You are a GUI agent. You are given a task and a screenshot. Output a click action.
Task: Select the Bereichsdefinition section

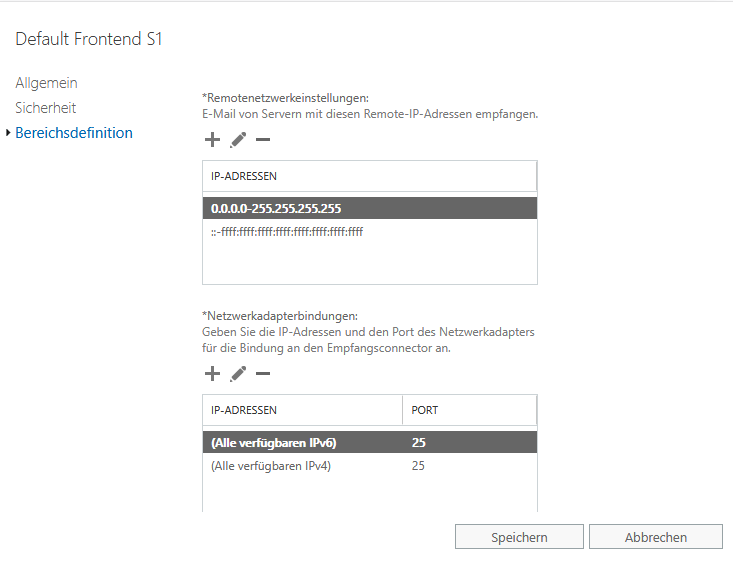74,133
